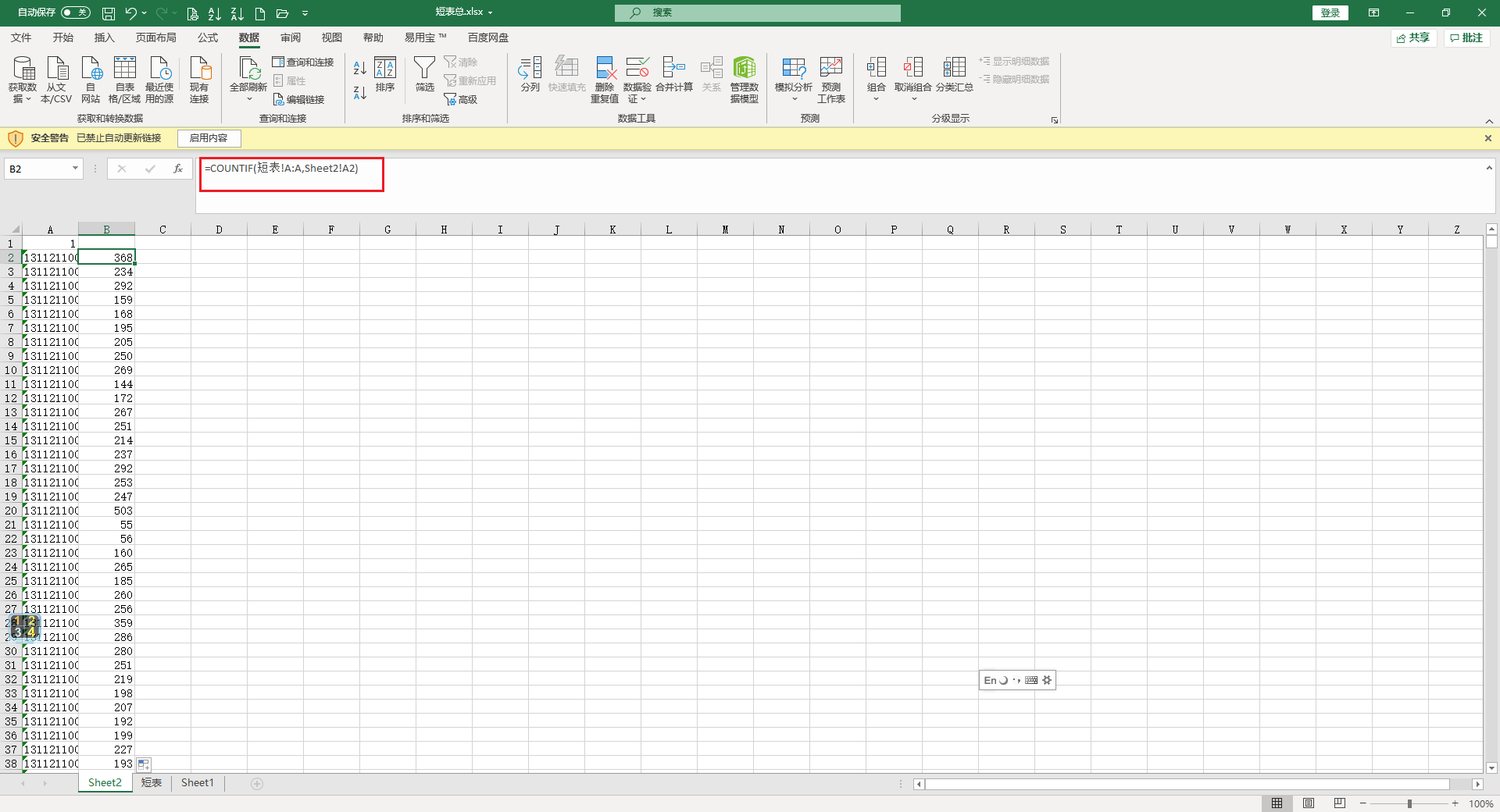Apply 分类汇总 (subtotal)
The height and width of the screenshot is (812, 1500).
[x=955, y=74]
